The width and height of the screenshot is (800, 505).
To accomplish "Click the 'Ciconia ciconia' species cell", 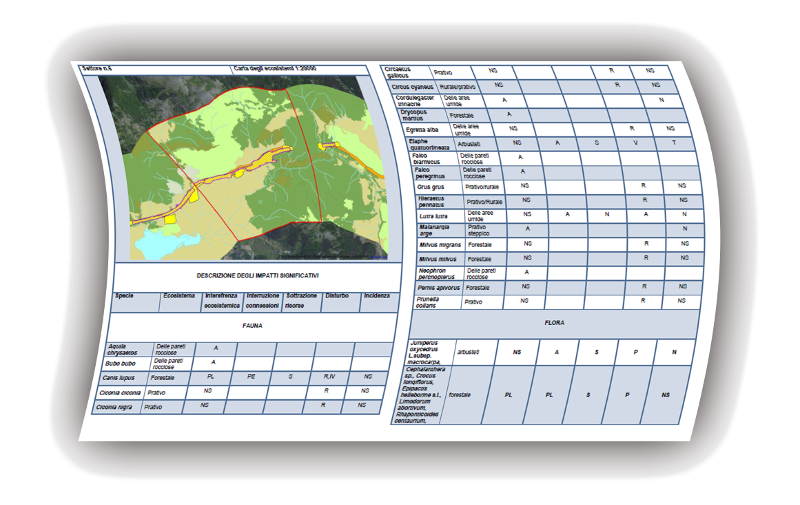I will tap(120, 393).
